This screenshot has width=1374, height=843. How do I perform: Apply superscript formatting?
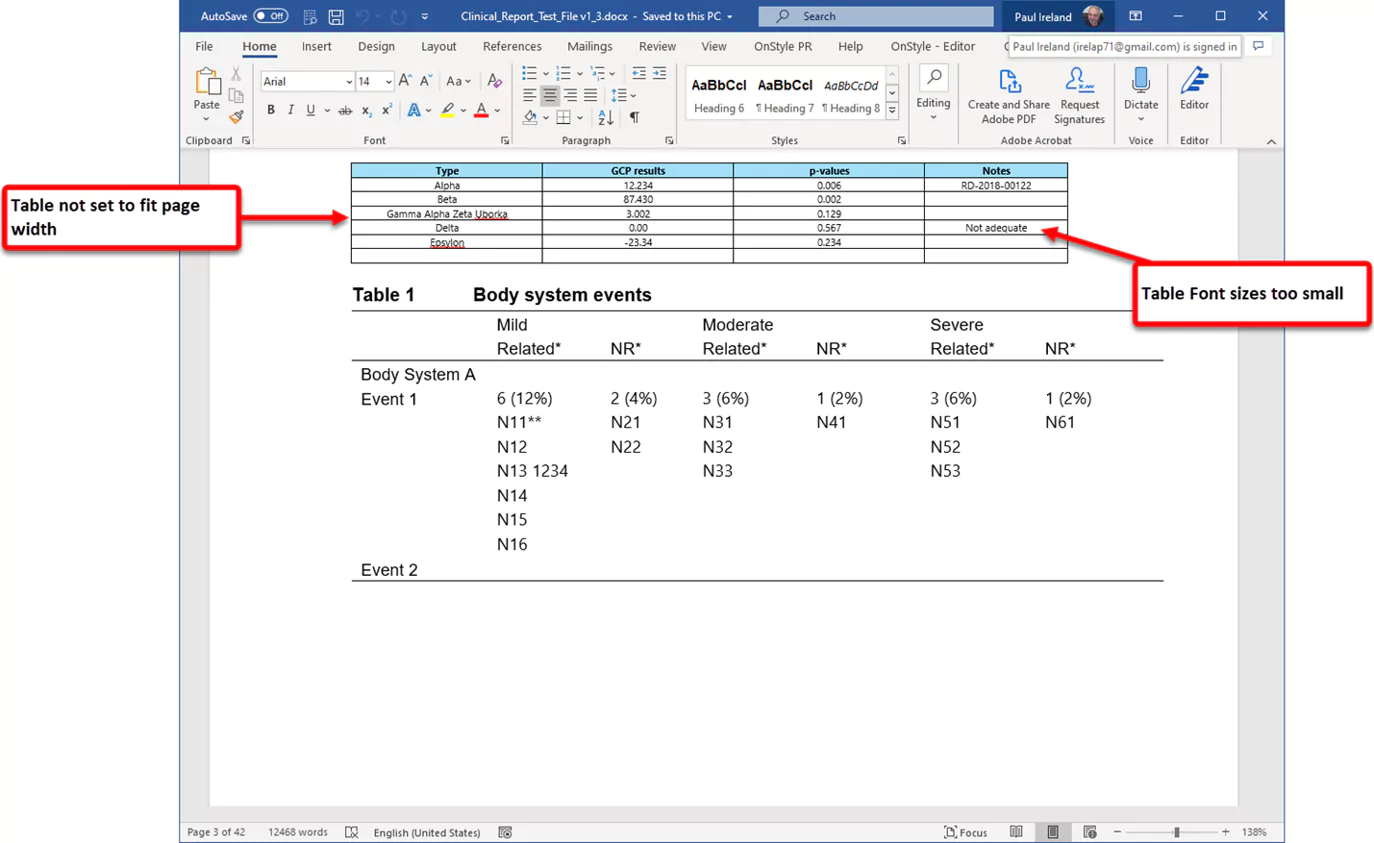tap(387, 110)
